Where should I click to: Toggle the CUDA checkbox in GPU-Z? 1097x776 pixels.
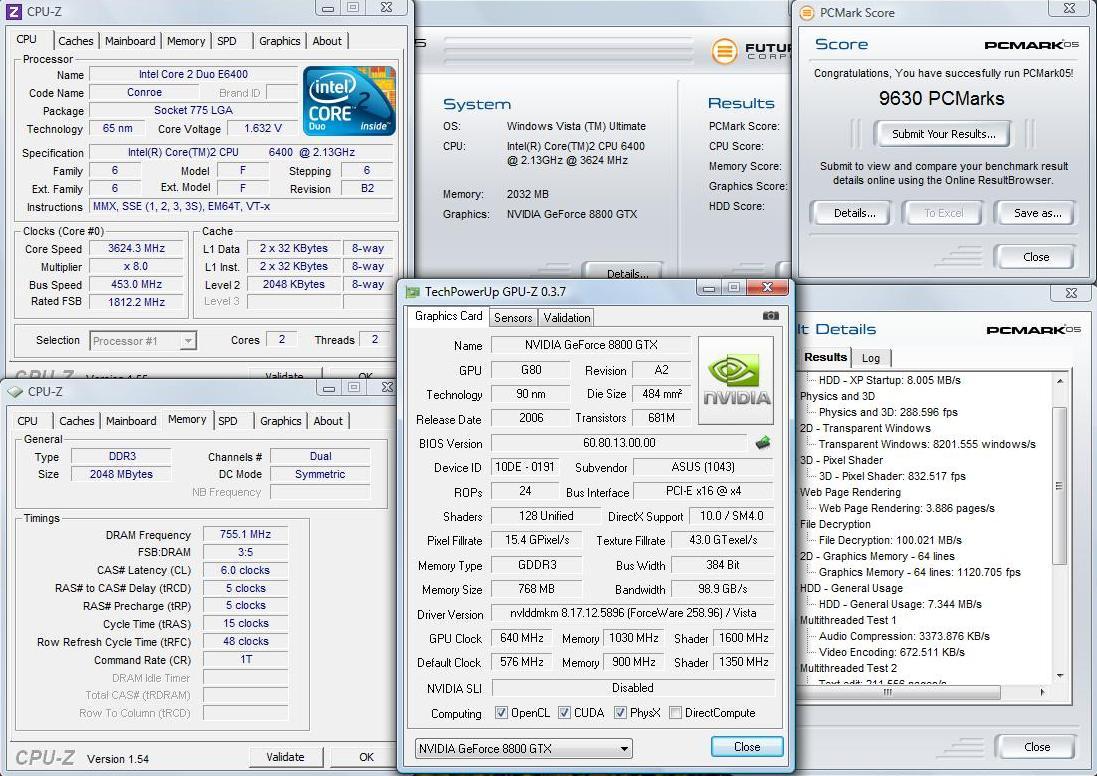tap(564, 712)
